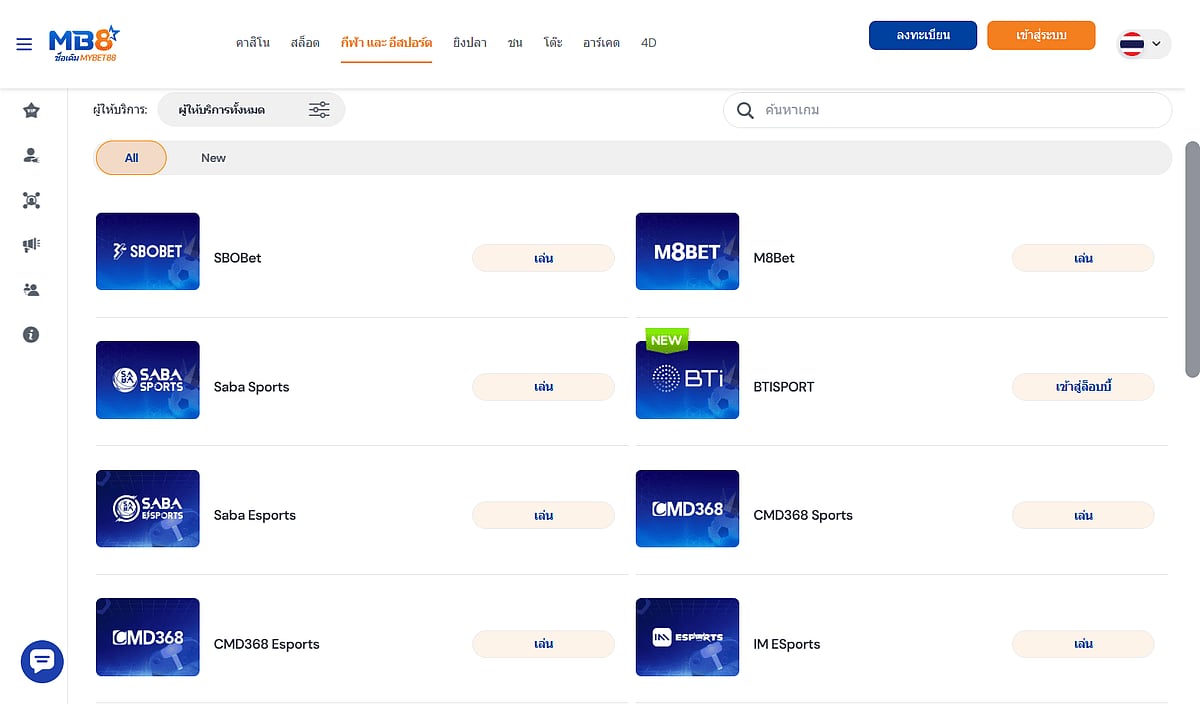The height and width of the screenshot is (704, 1200).
Task: Open the info sidebar icon
Action: (31, 335)
